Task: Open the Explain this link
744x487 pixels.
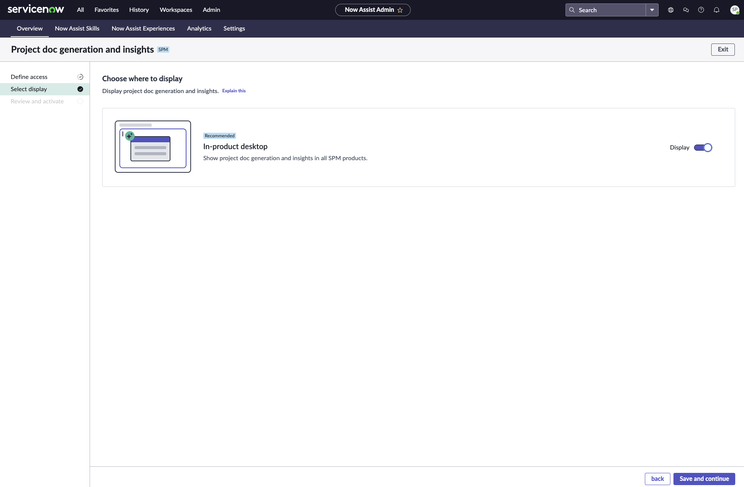Action: (234, 91)
